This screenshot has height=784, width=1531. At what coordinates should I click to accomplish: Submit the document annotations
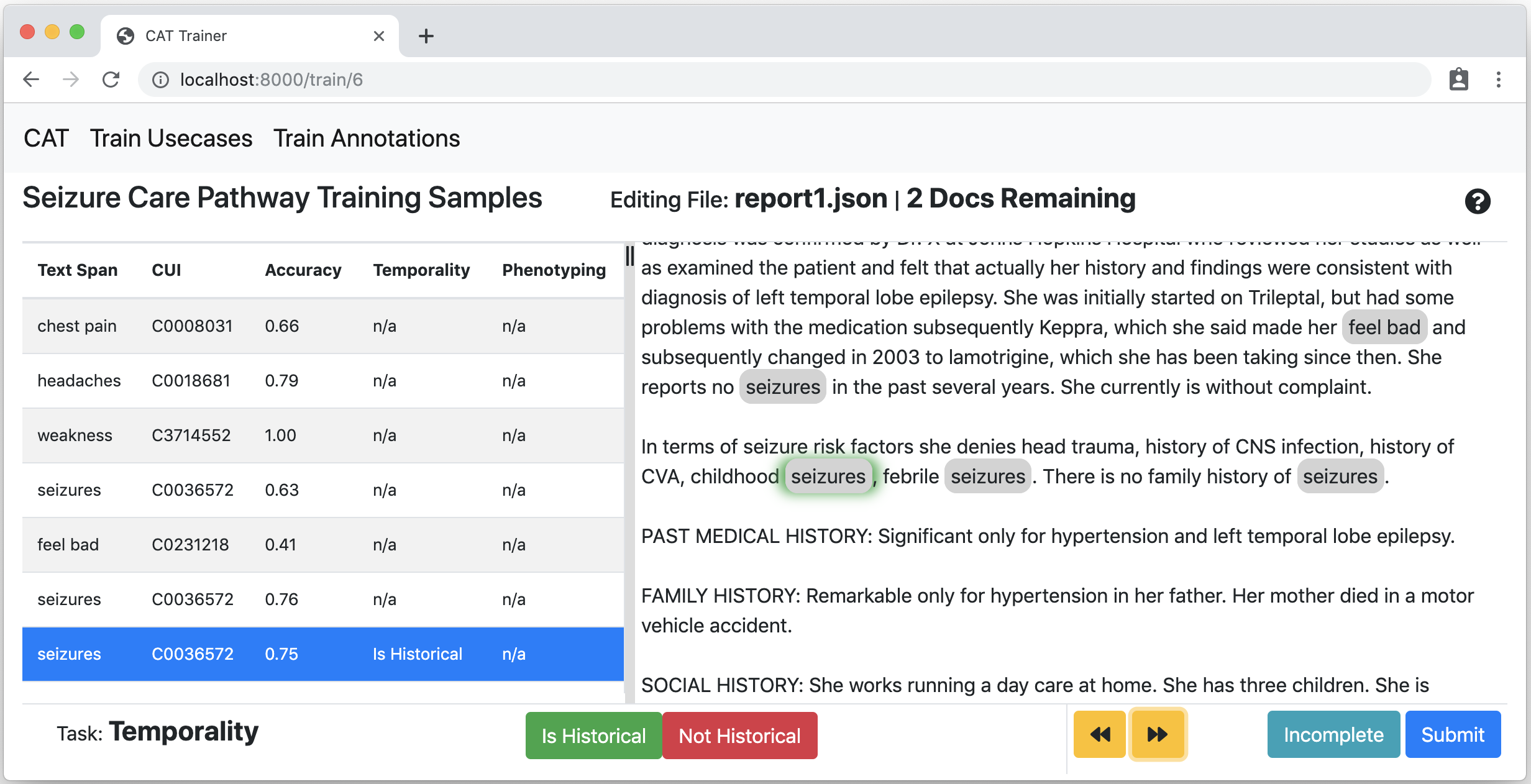click(1452, 734)
